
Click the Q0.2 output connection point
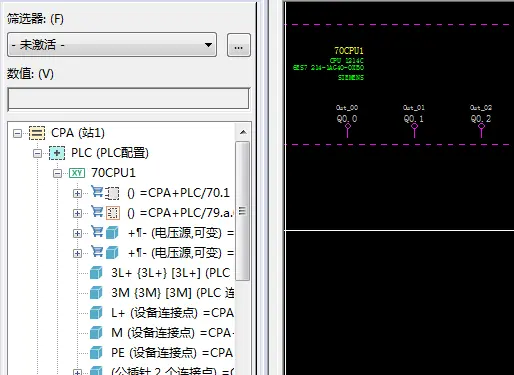(x=481, y=126)
